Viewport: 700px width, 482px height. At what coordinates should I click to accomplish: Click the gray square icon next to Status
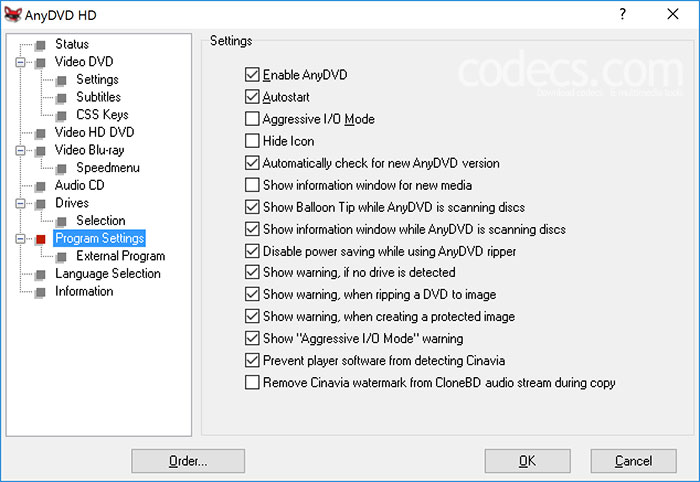click(x=41, y=45)
